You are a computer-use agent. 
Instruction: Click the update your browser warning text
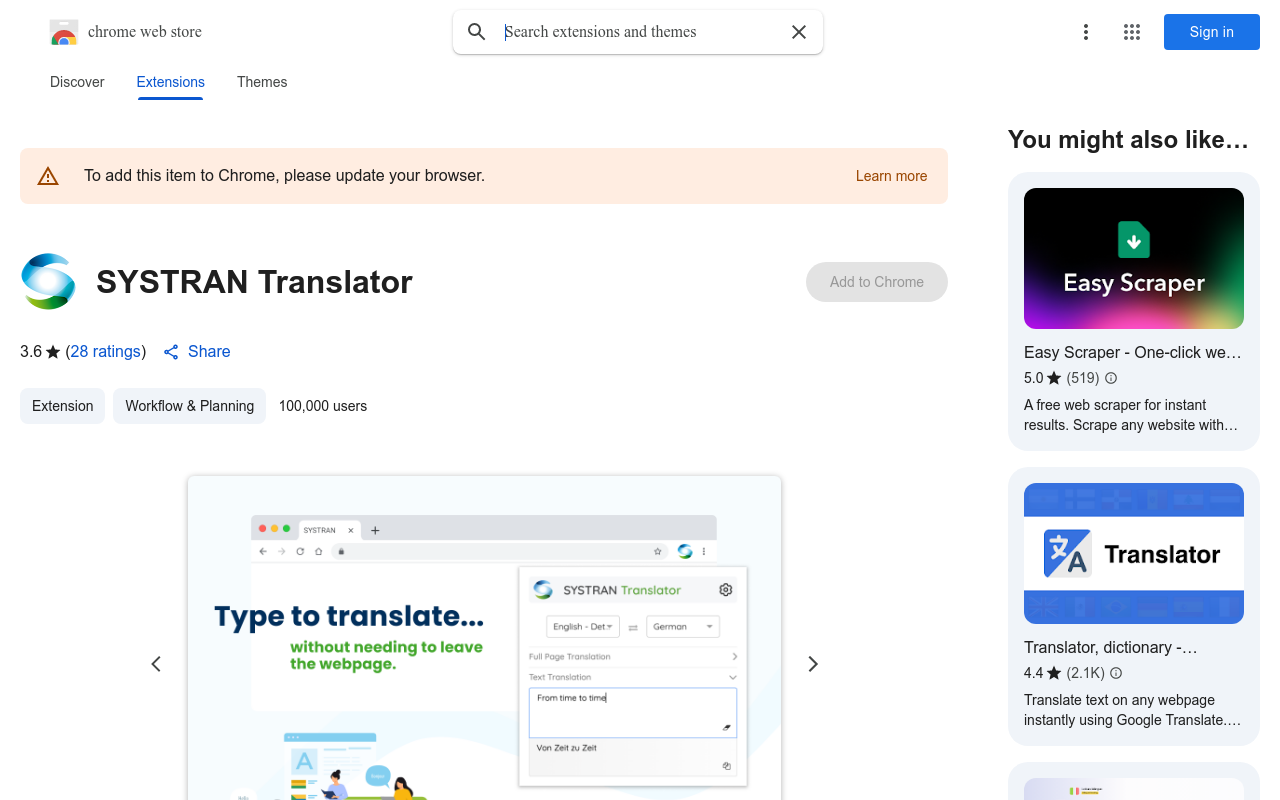pyautogui.click(x=284, y=176)
